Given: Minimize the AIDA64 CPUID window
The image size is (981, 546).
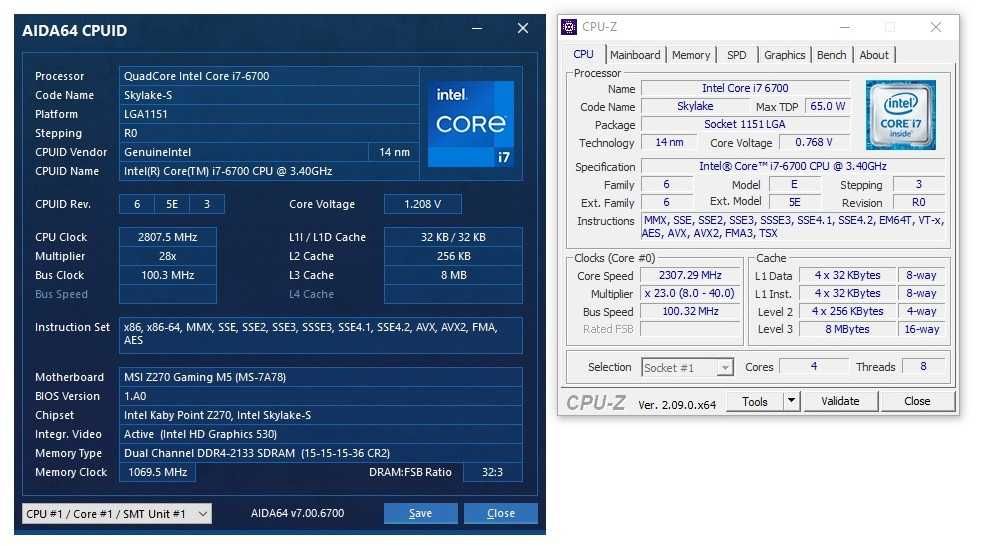Looking at the screenshot, I should point(477,29).
